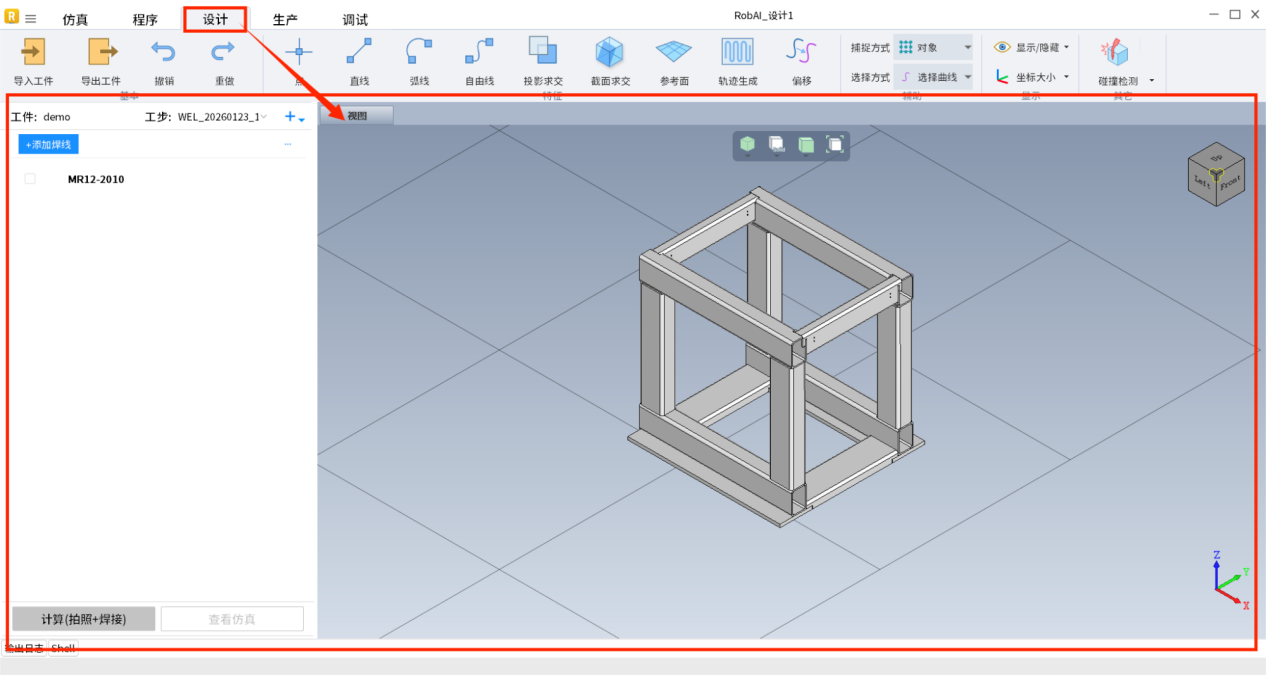Select the 弧线 arc tool
This screenshot has height=675, width=1266.
point(419,52)
